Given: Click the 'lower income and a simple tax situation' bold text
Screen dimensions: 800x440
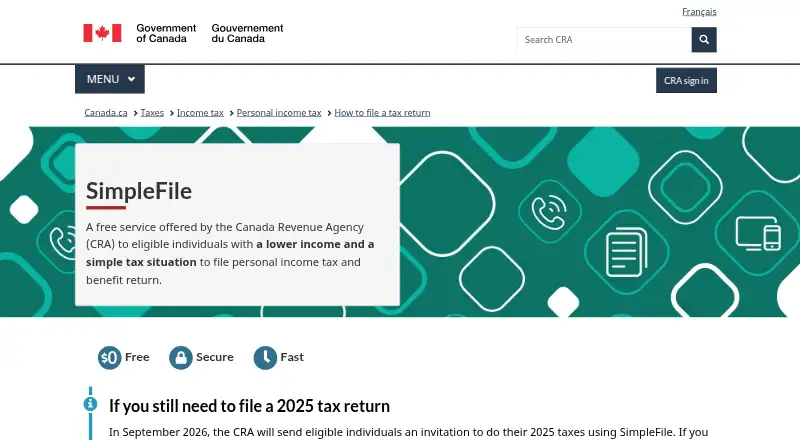Looking at the screenshot, I should 230,253.
